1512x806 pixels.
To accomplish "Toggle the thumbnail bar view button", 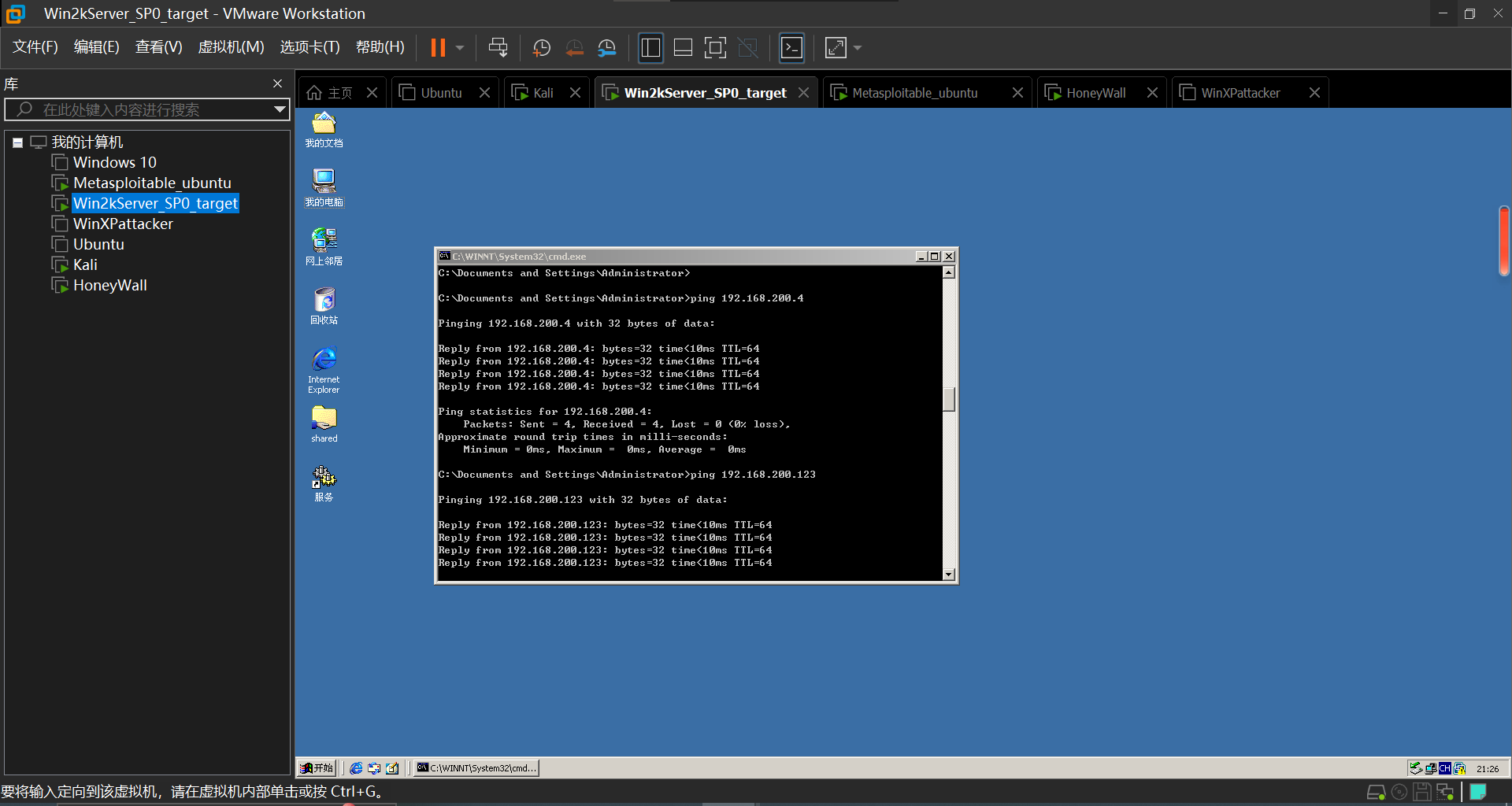I will 683,48.
